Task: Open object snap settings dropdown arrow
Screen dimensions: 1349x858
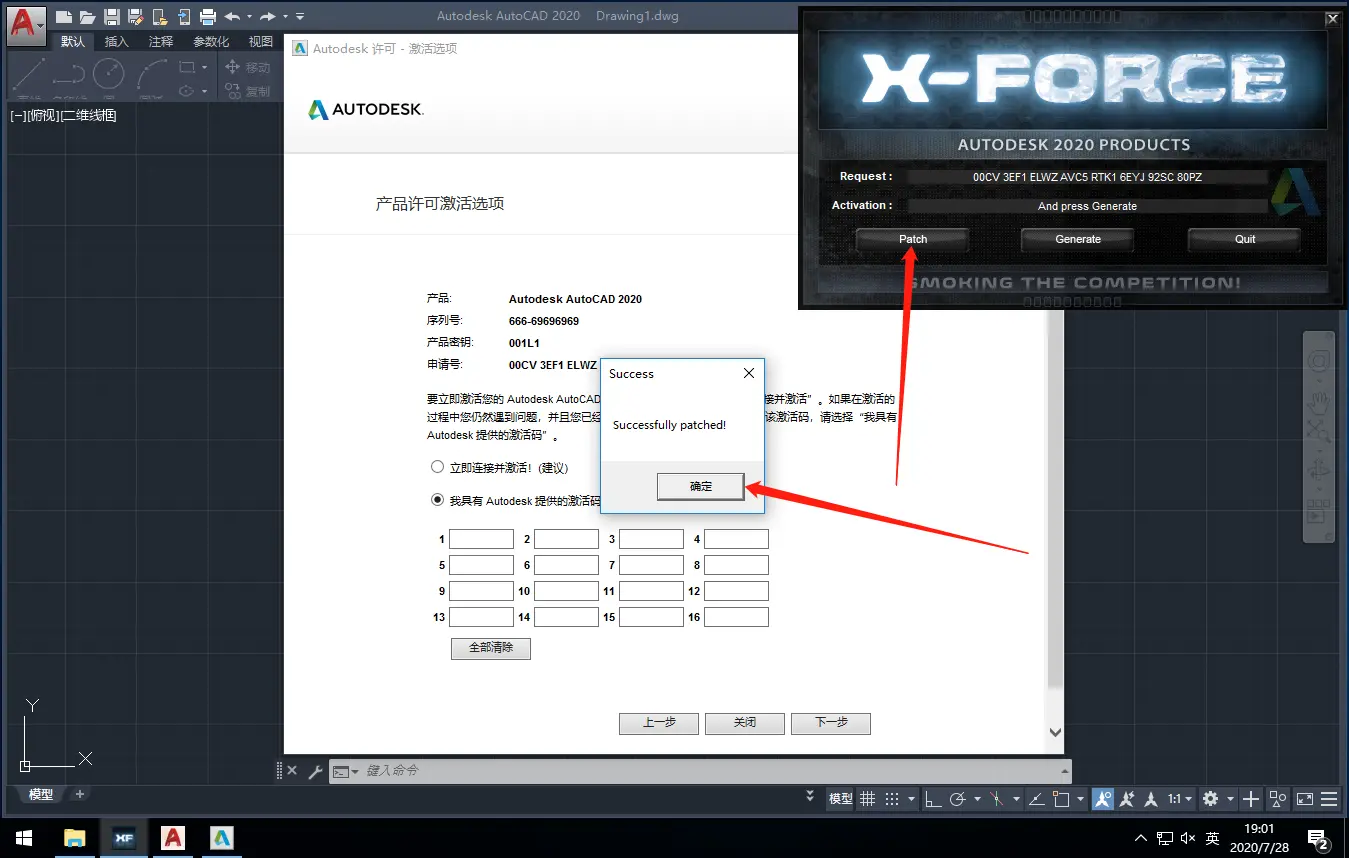Action: coord(1080,799)
